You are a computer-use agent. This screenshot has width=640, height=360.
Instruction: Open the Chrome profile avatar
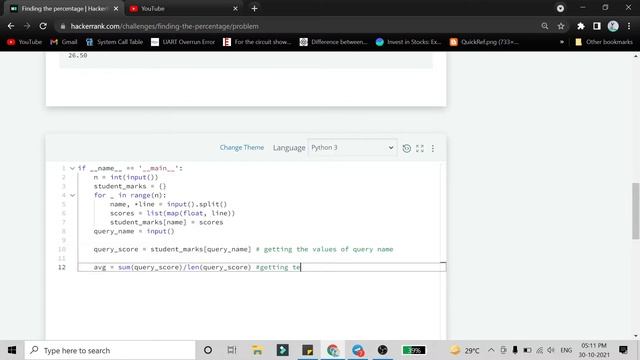tap(613, 26)
